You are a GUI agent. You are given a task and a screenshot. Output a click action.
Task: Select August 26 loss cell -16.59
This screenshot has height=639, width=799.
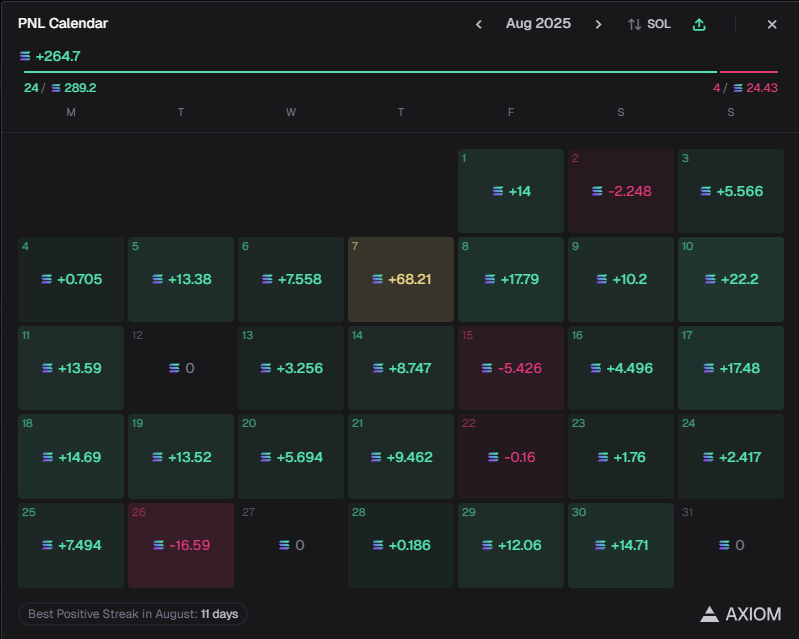coord(180,545)
